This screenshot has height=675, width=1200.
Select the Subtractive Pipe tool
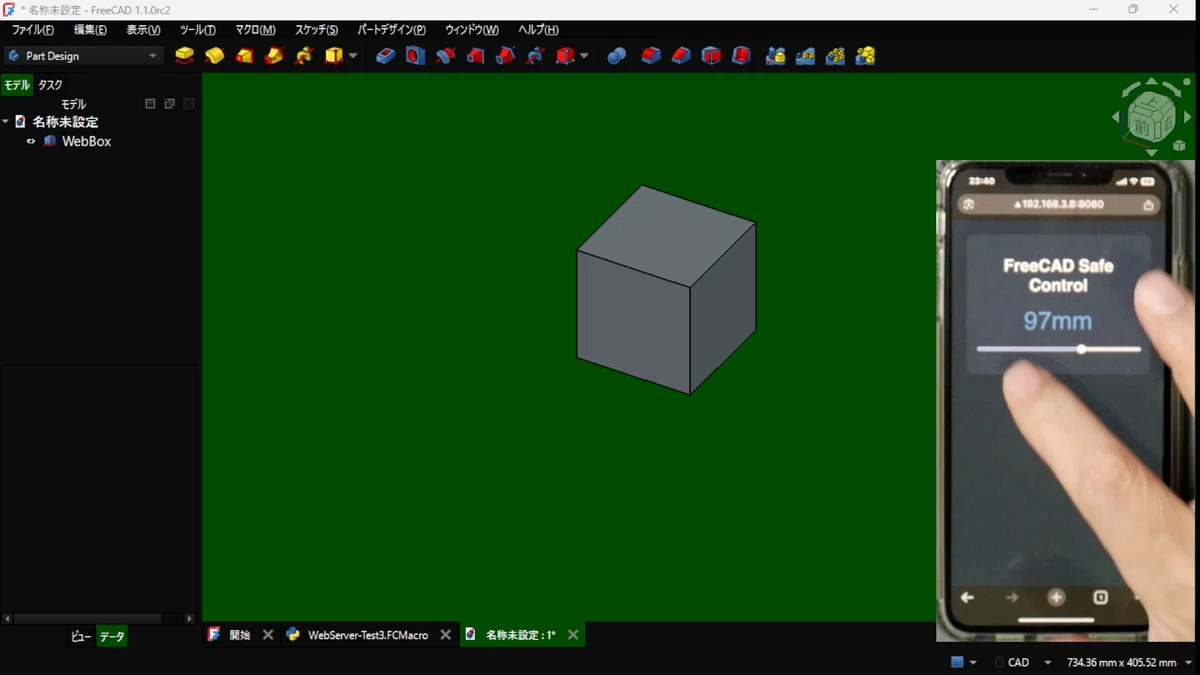pos(505,56)
